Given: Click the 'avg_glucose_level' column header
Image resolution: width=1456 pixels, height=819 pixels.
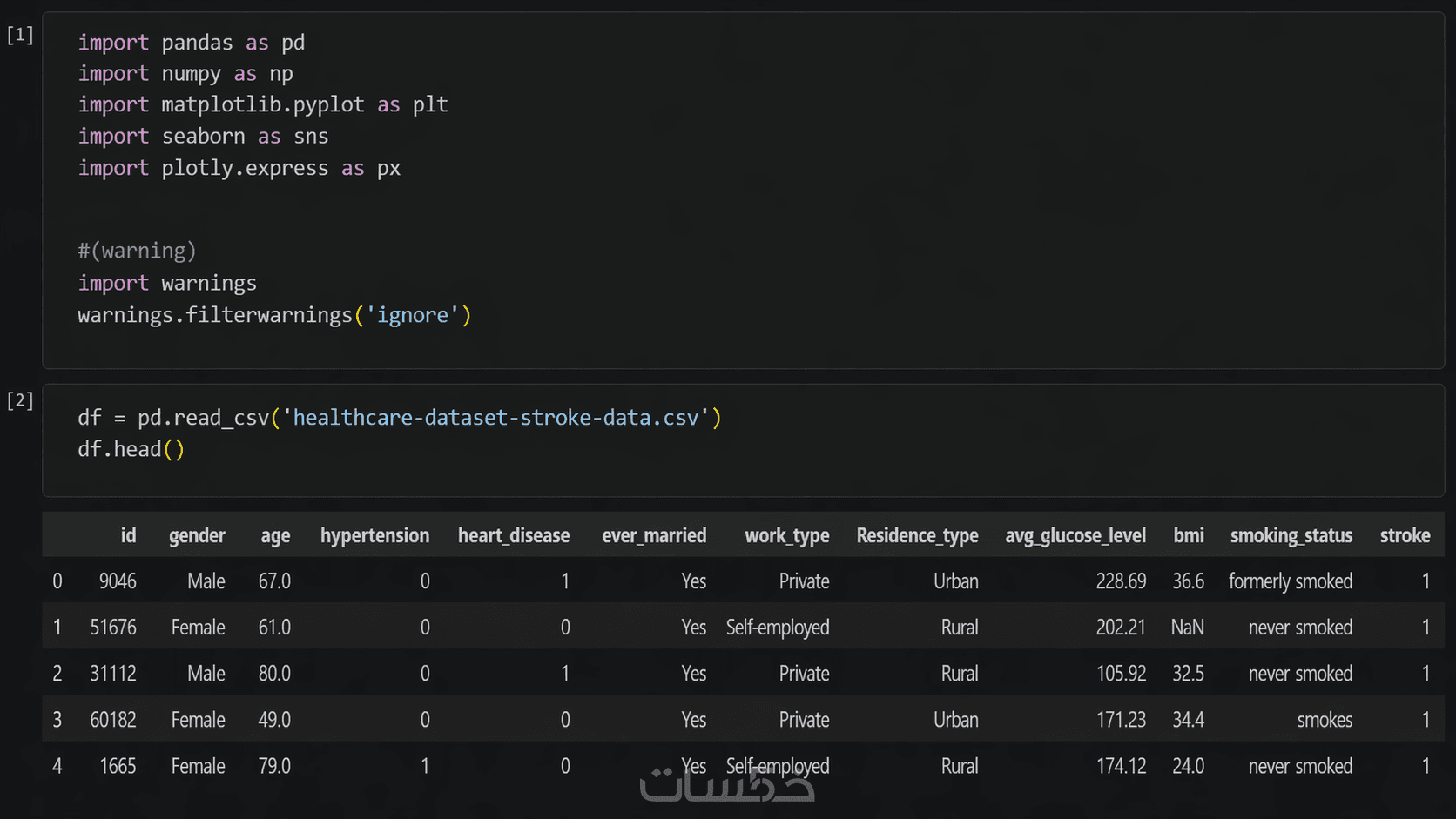Looking at the screenshot, I should pos(1075,535).
